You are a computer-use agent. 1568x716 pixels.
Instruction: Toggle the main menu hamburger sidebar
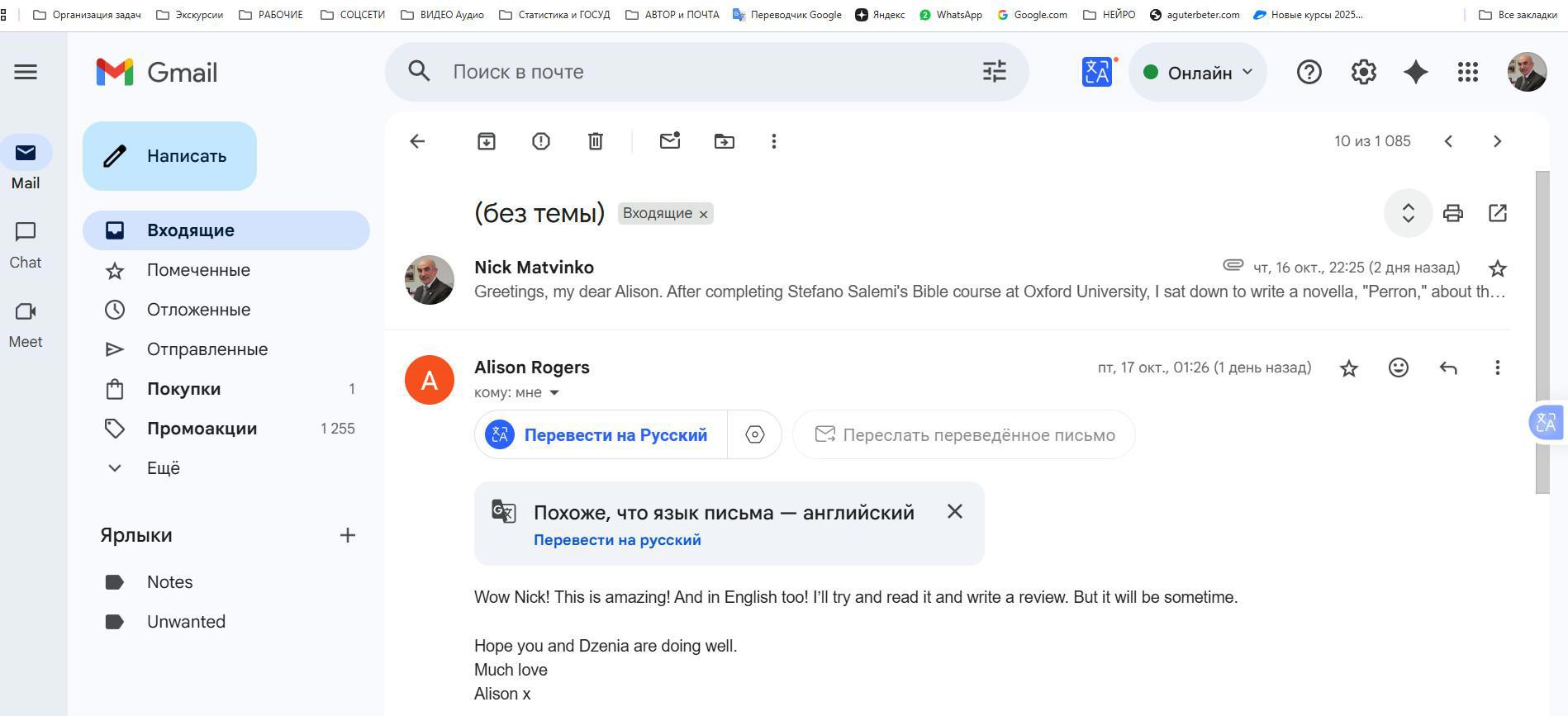[x=26, y=72]
